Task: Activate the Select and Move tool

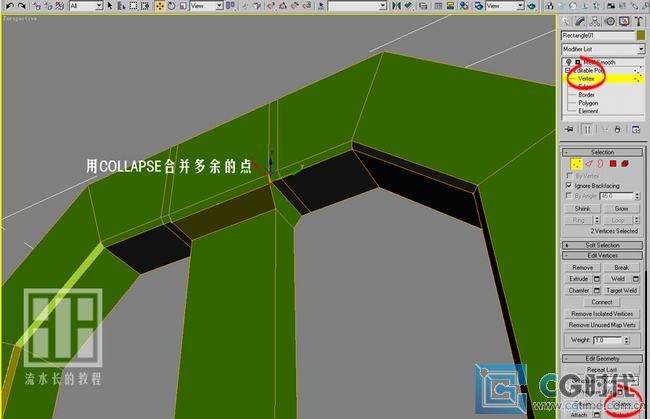Action: click(160, 6)
